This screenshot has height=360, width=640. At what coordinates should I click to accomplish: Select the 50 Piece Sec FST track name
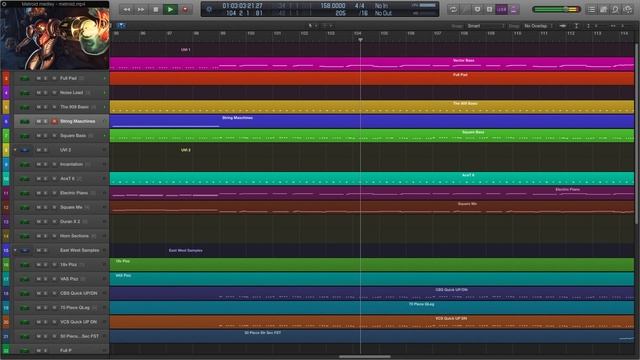pyautogui.click(x=79, y=336)
